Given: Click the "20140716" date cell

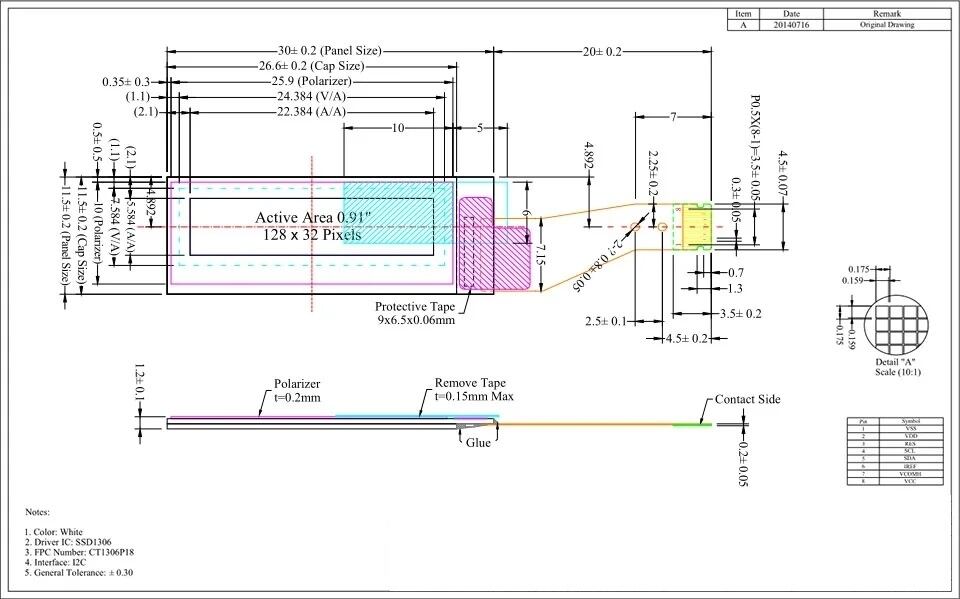Looking at the screenshot, I should click(791, 25).
